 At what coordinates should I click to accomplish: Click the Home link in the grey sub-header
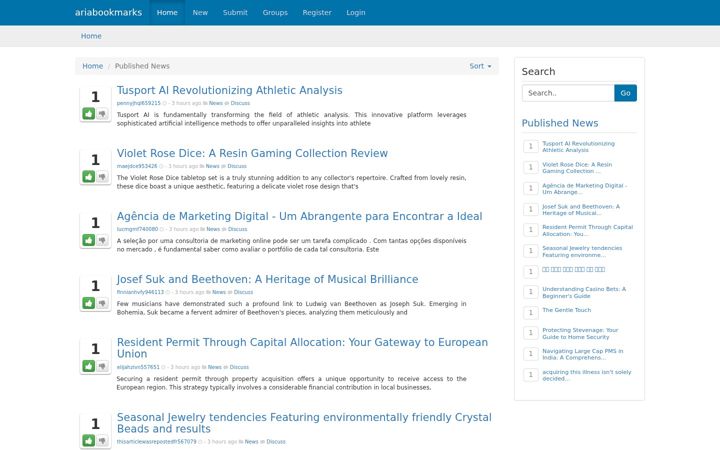pyautogui.click(x=91, y=36)
